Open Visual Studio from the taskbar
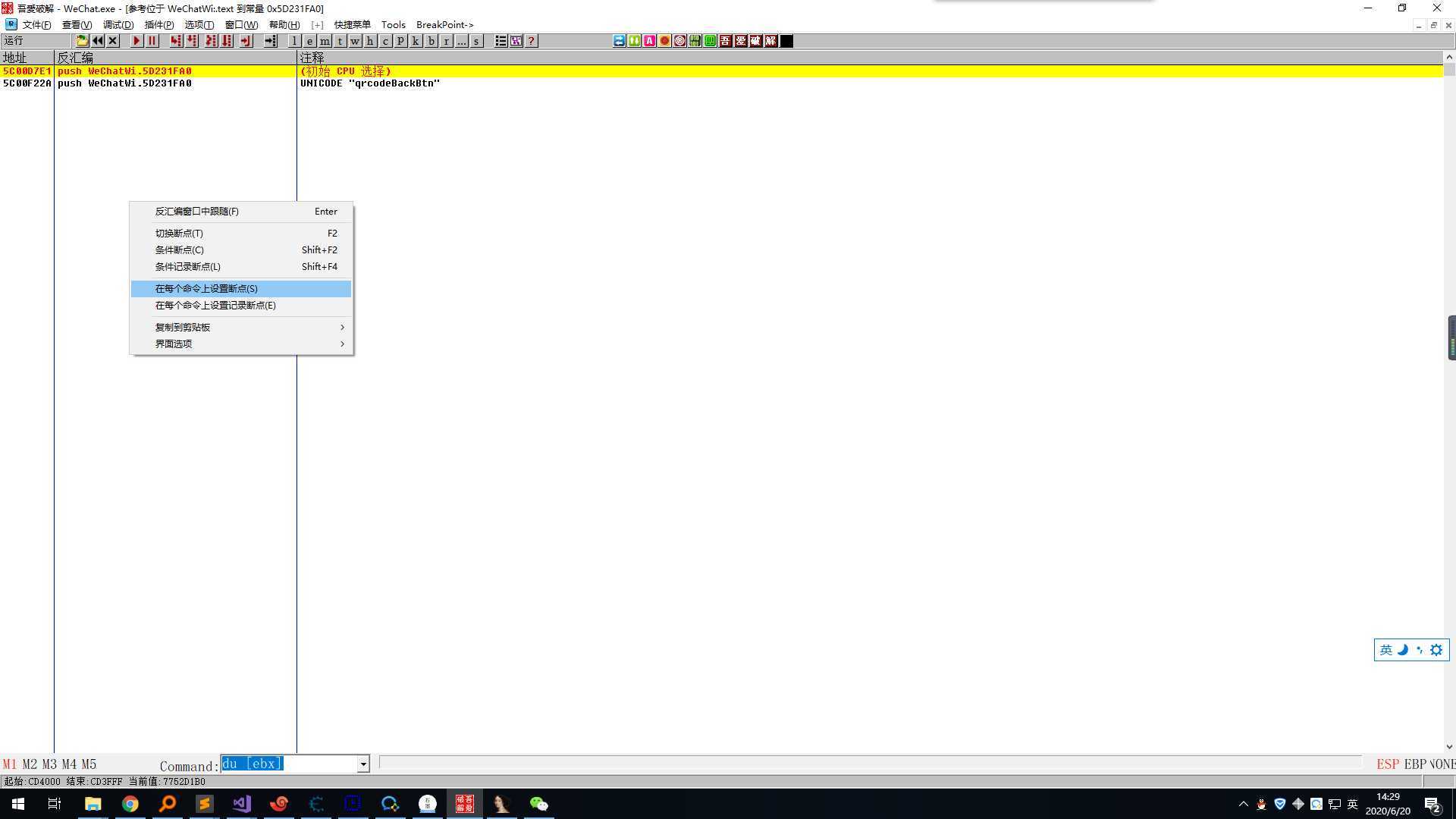This screenshot has width=1456, height=819. (242, 804)
